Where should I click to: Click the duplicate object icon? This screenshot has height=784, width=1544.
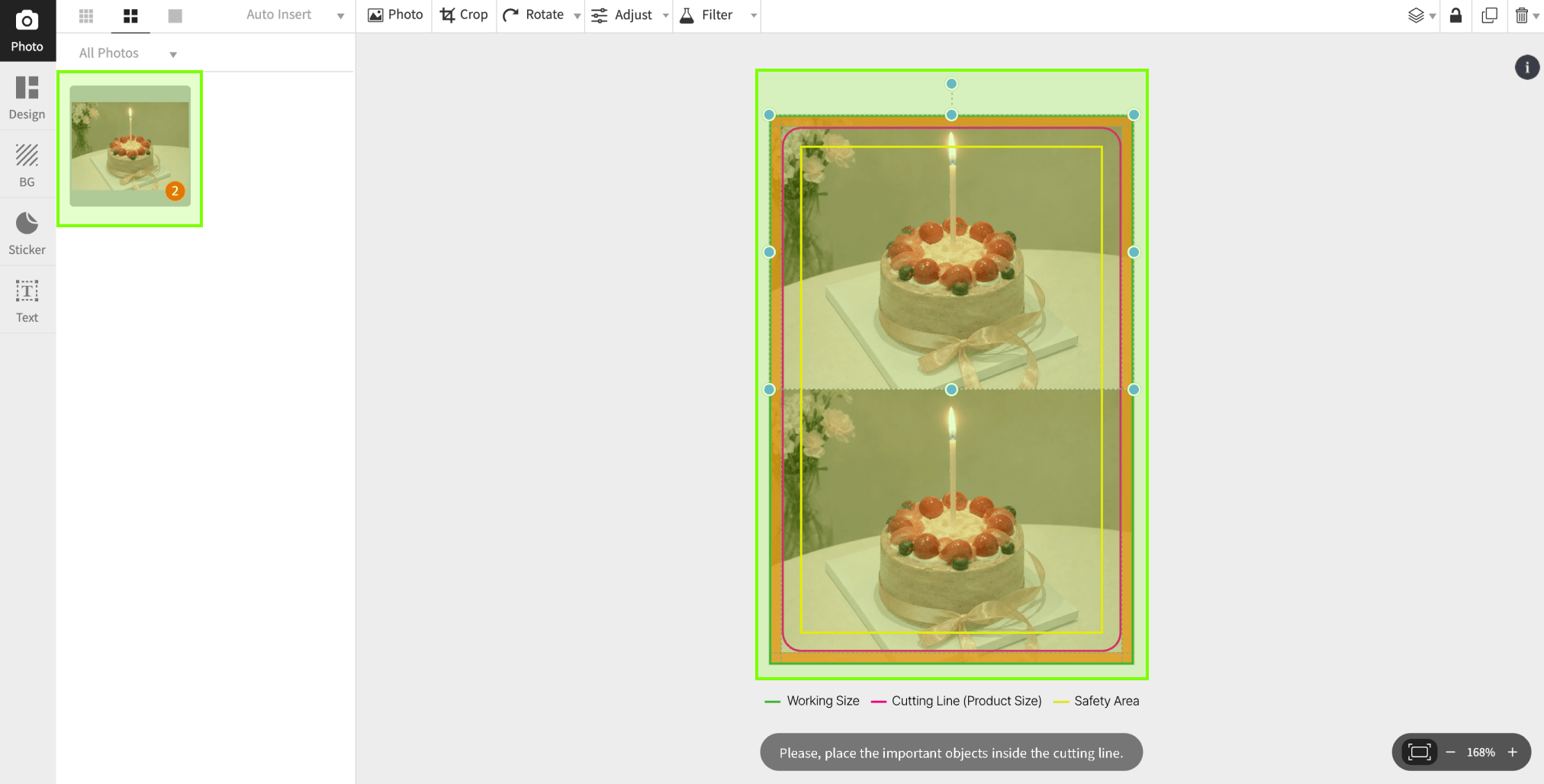coord(1489,15)
